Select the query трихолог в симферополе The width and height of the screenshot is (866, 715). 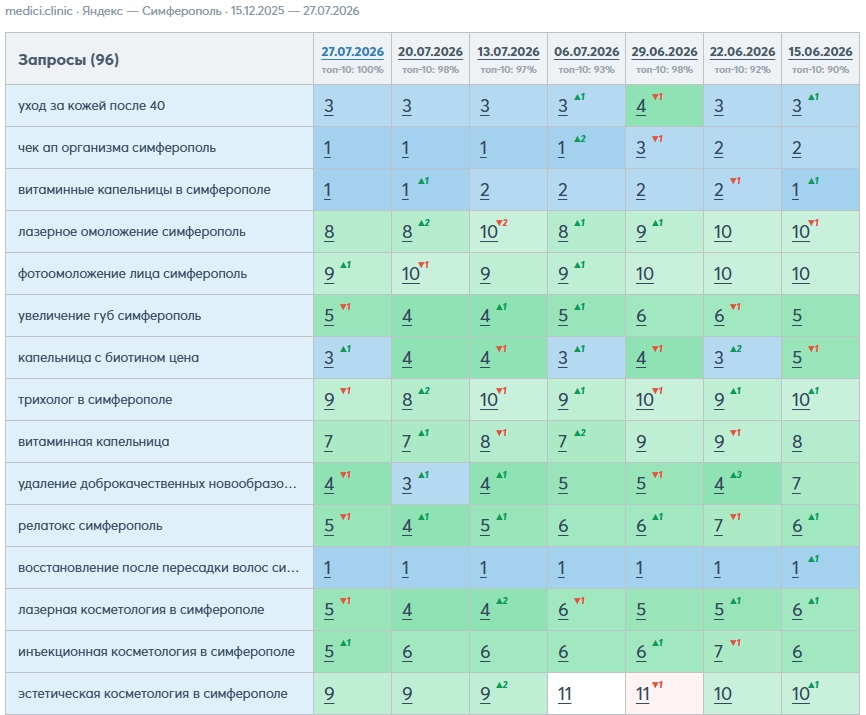(x=95, y=400)
